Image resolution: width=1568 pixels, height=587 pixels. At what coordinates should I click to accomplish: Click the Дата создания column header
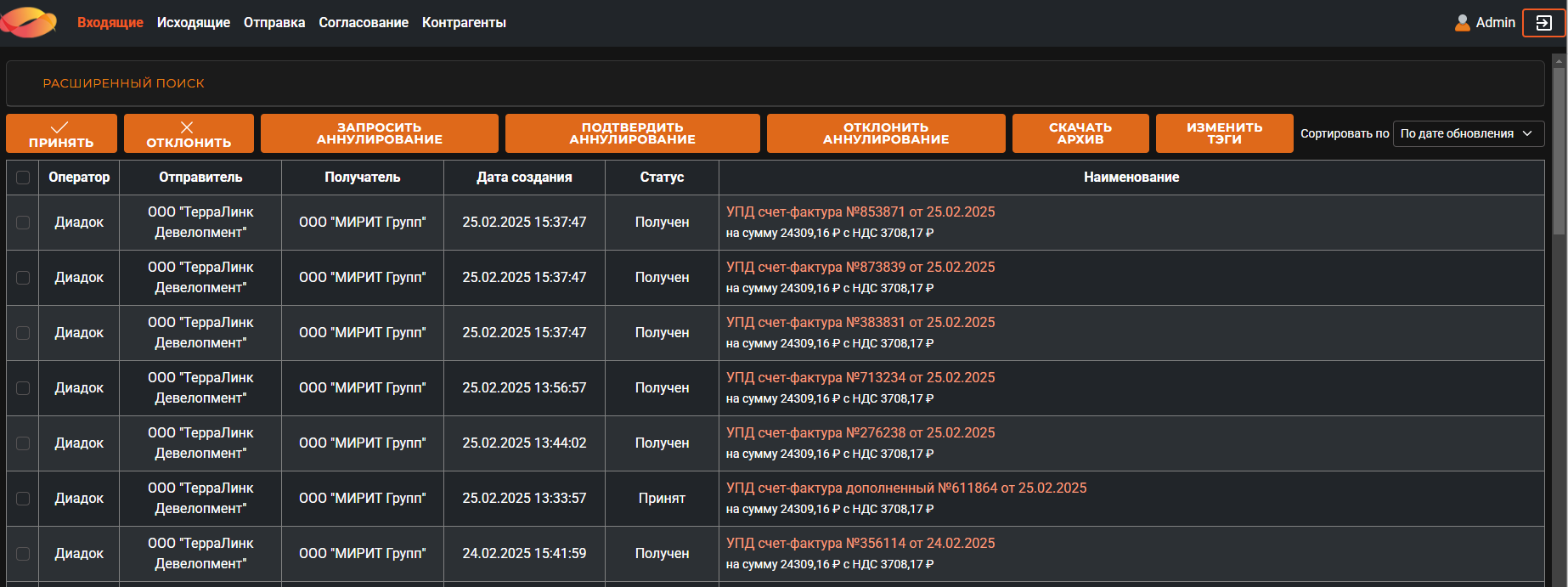[524, 178]
